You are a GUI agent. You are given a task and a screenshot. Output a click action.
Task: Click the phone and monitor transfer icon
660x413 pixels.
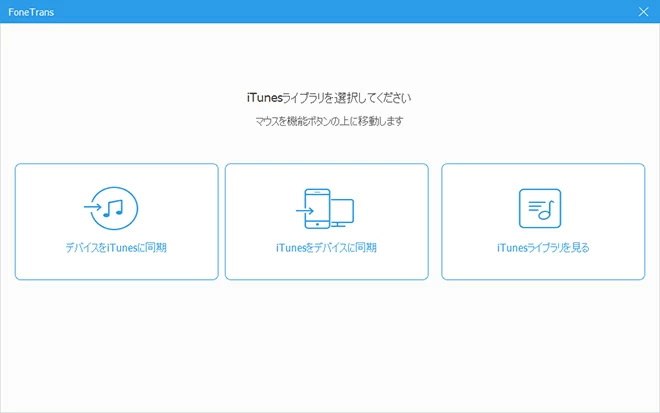click(x=326, y=208)
